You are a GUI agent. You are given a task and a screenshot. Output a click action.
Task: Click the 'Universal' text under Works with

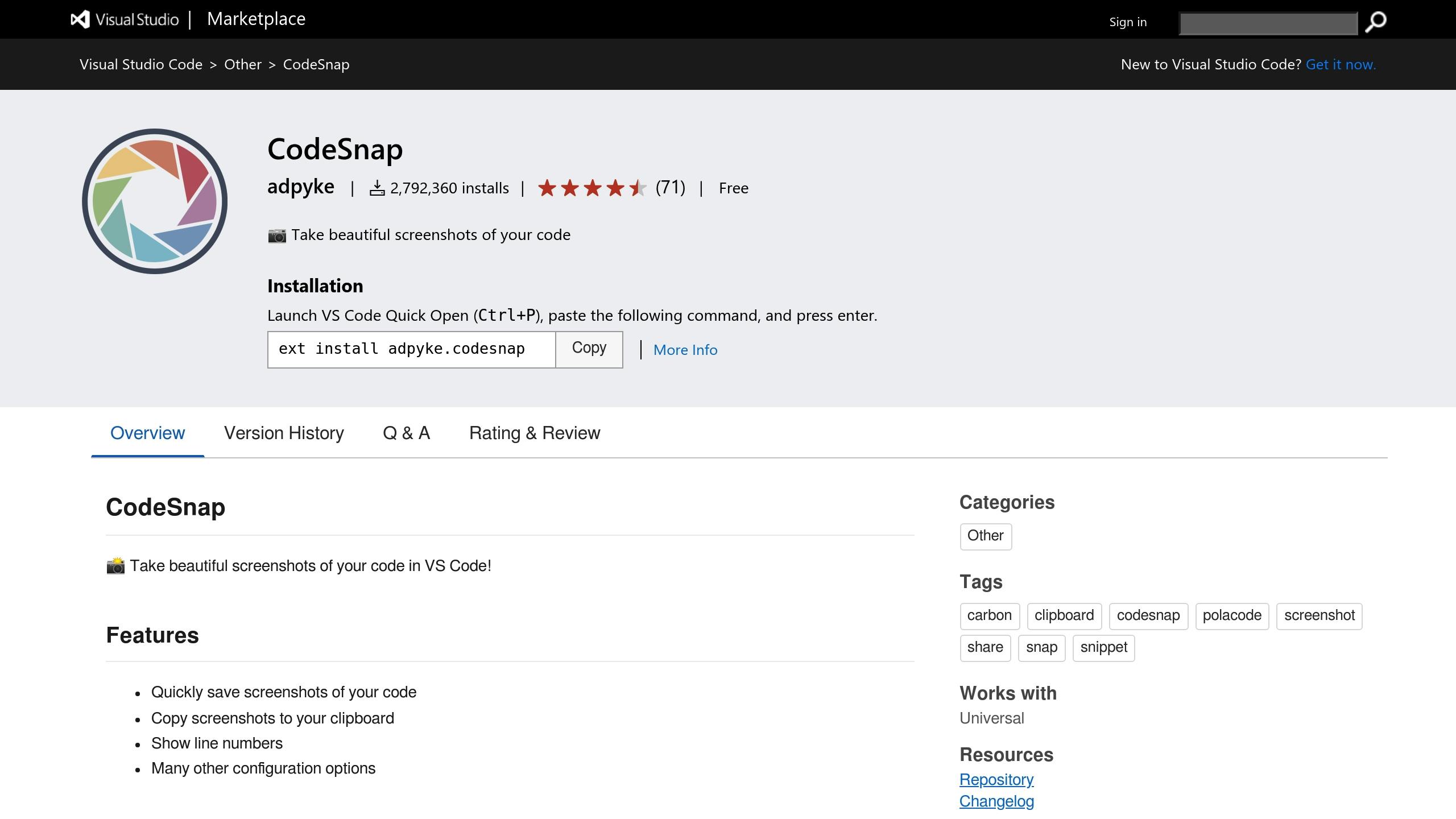[992, 718]
